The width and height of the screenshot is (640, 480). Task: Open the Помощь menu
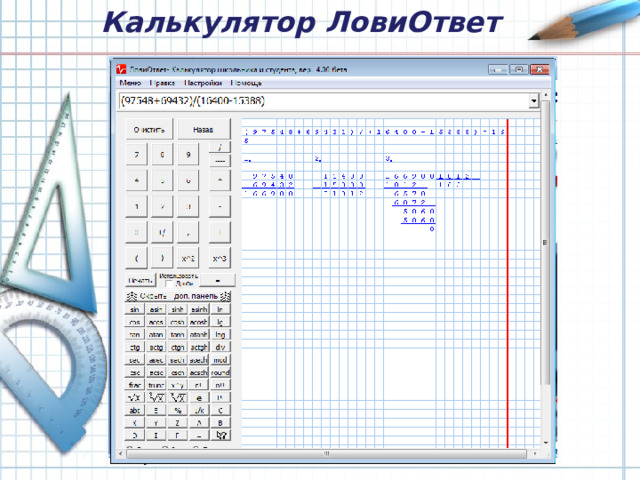(x=246, y=83)
